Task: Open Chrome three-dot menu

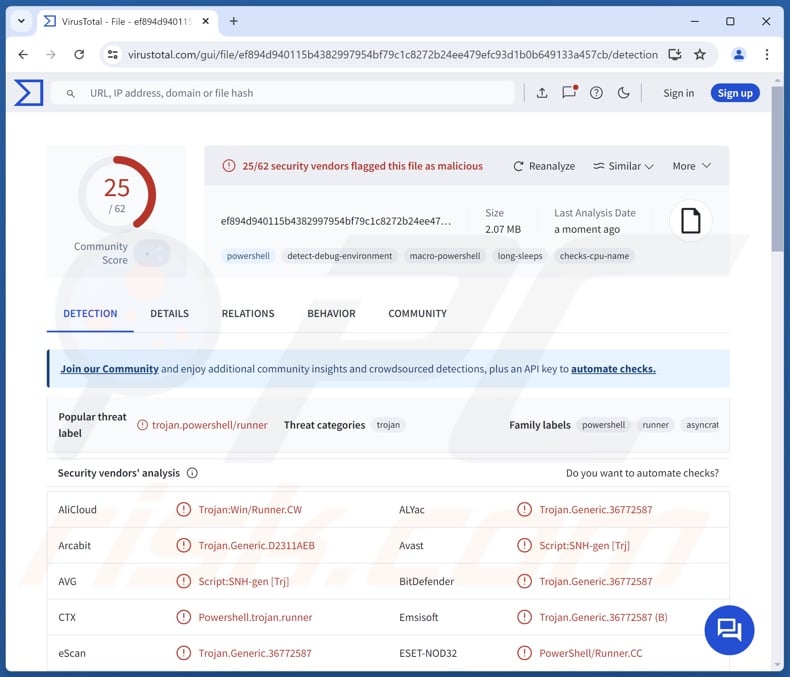Action: click(767, 54)
